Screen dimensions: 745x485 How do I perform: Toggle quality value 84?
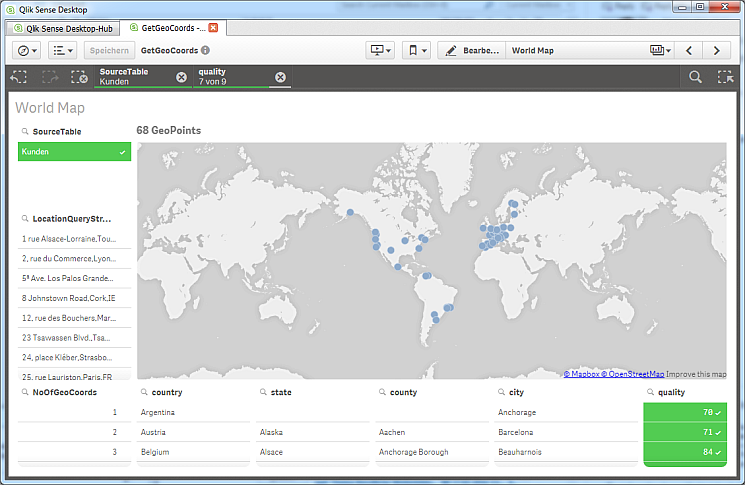click(685, 452)
